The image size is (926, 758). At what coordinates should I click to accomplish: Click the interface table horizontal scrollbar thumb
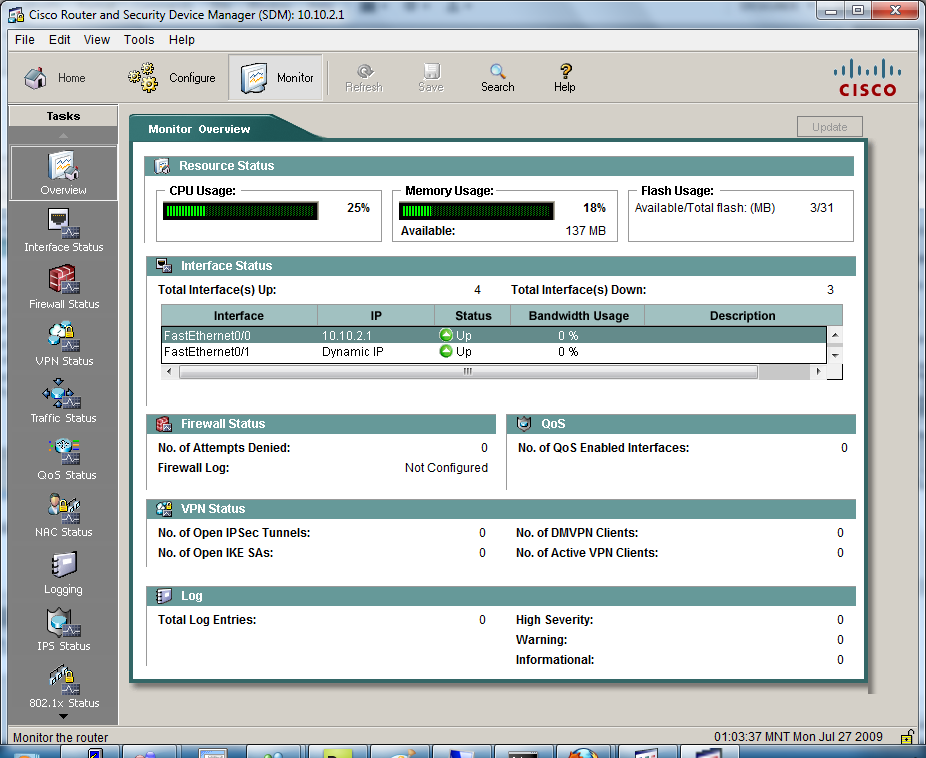[468, 371]
